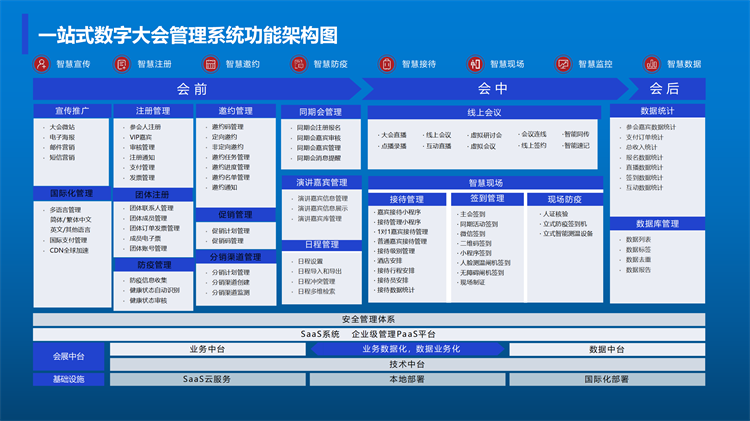Click the 促销管理 header

point(235,215)
